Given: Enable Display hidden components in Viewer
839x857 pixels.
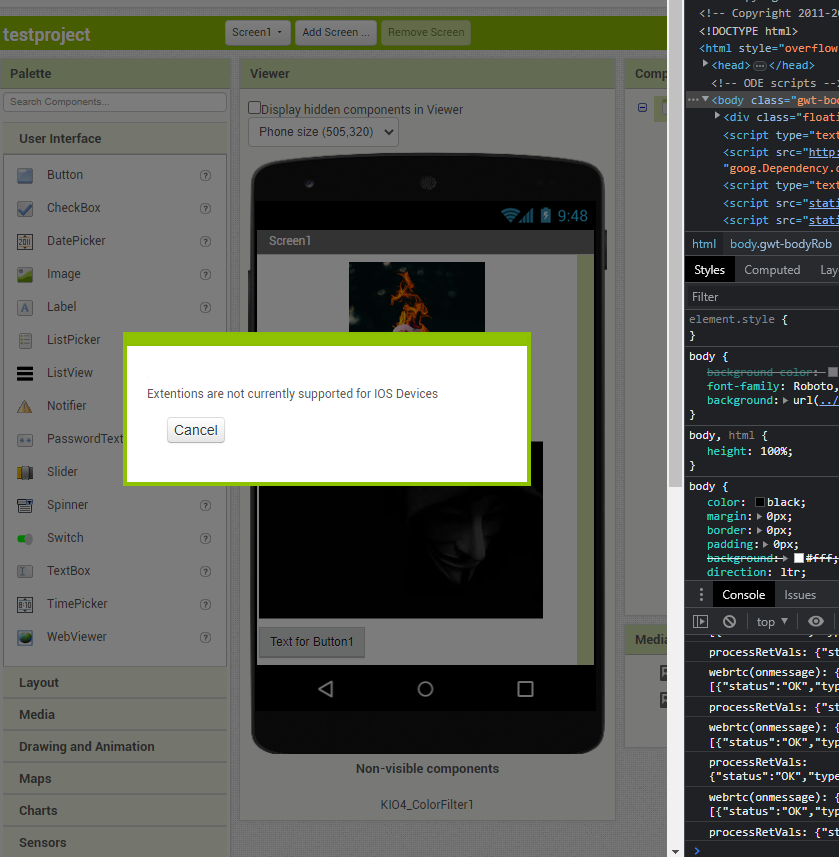Looking at the screenshot, I should point(252,107).
